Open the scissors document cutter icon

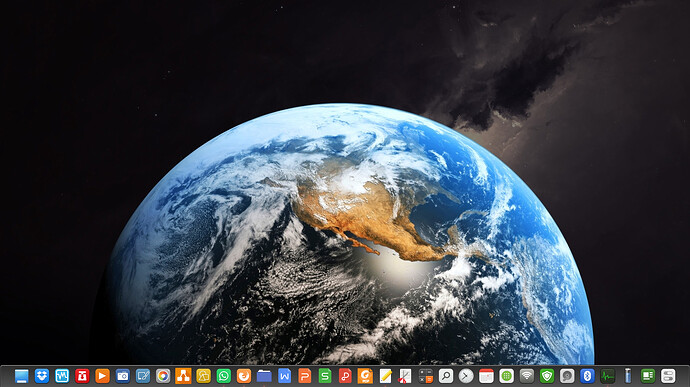405,376
